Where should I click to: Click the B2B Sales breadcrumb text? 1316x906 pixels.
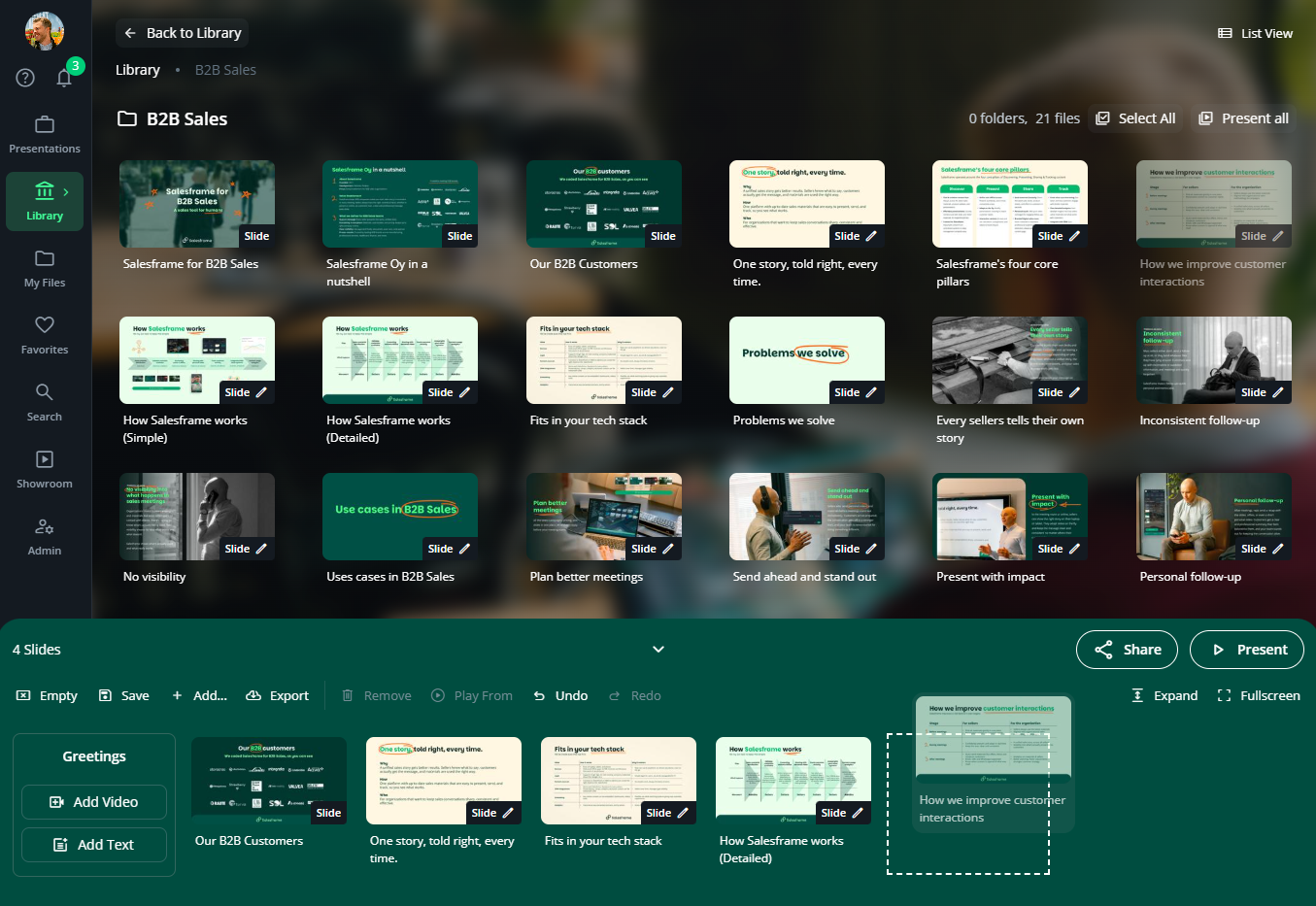tap(225, 70)
